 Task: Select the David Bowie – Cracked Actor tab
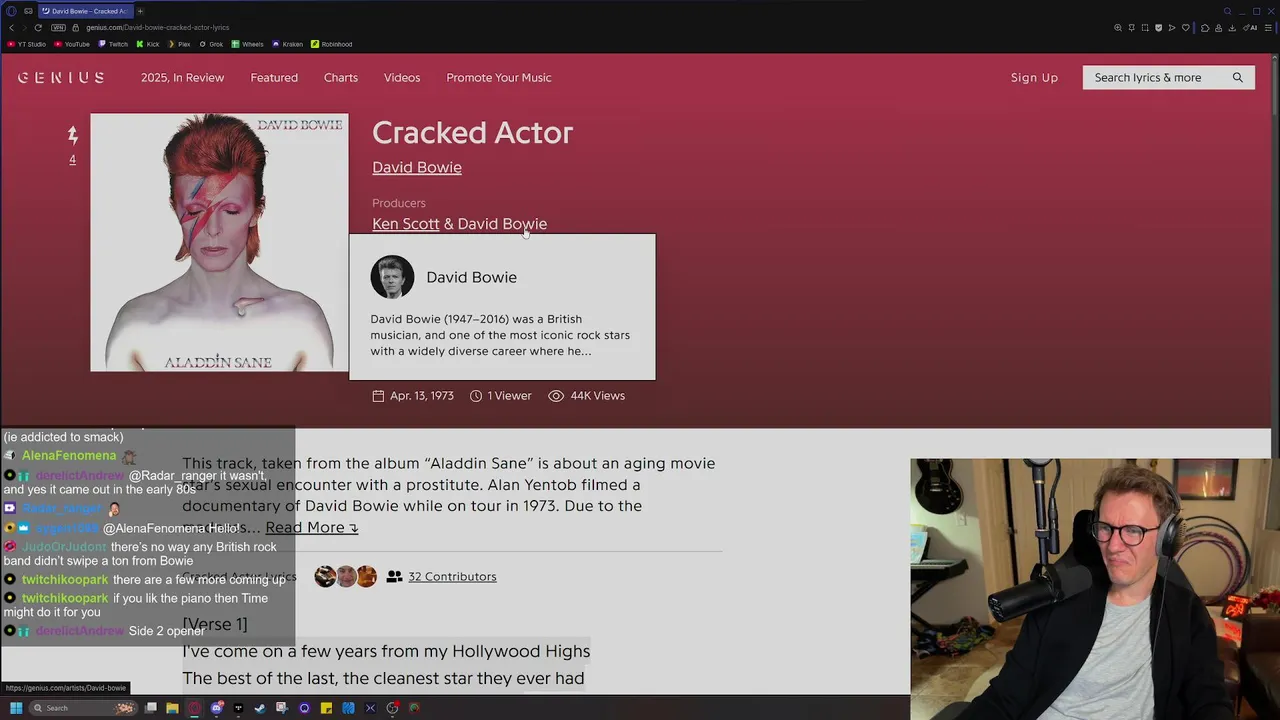point(86,11)
